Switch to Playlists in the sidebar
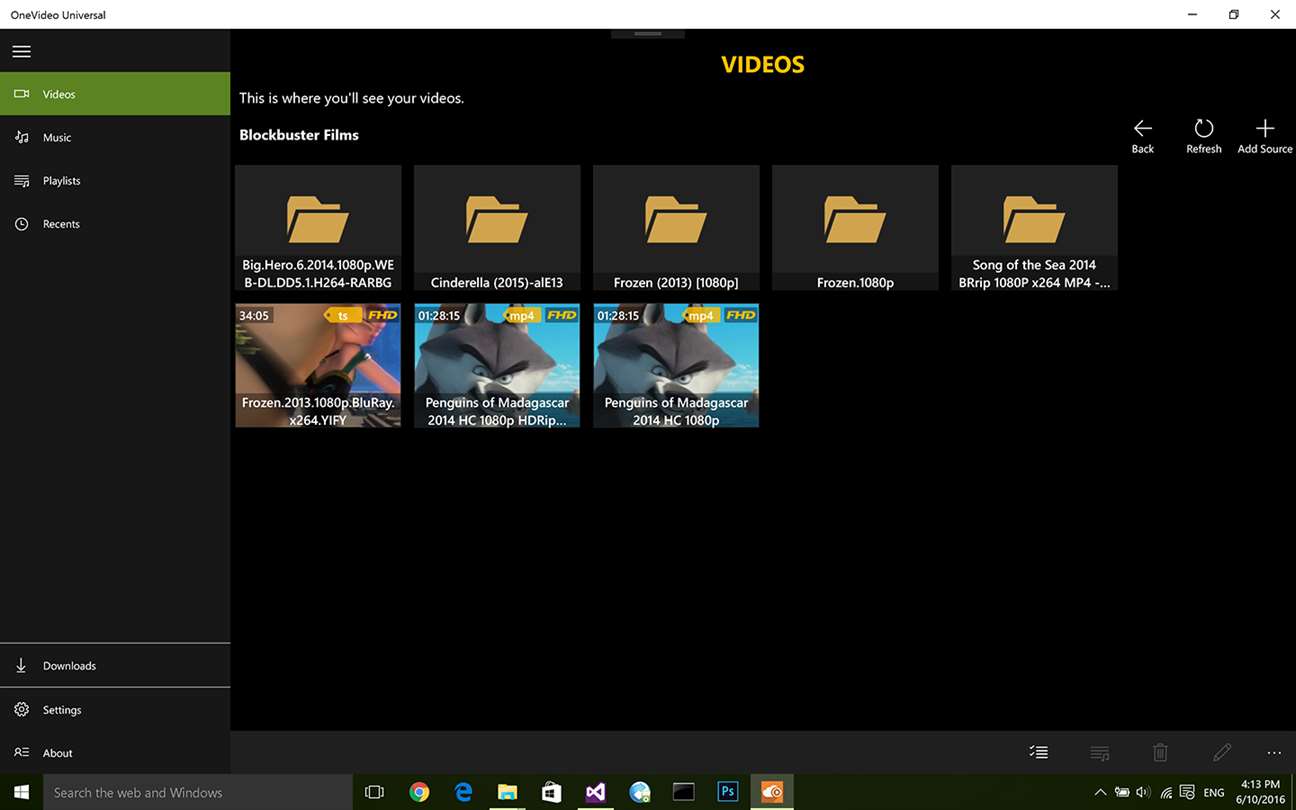The image size is (1296, 810). click(x=115, y=181)
